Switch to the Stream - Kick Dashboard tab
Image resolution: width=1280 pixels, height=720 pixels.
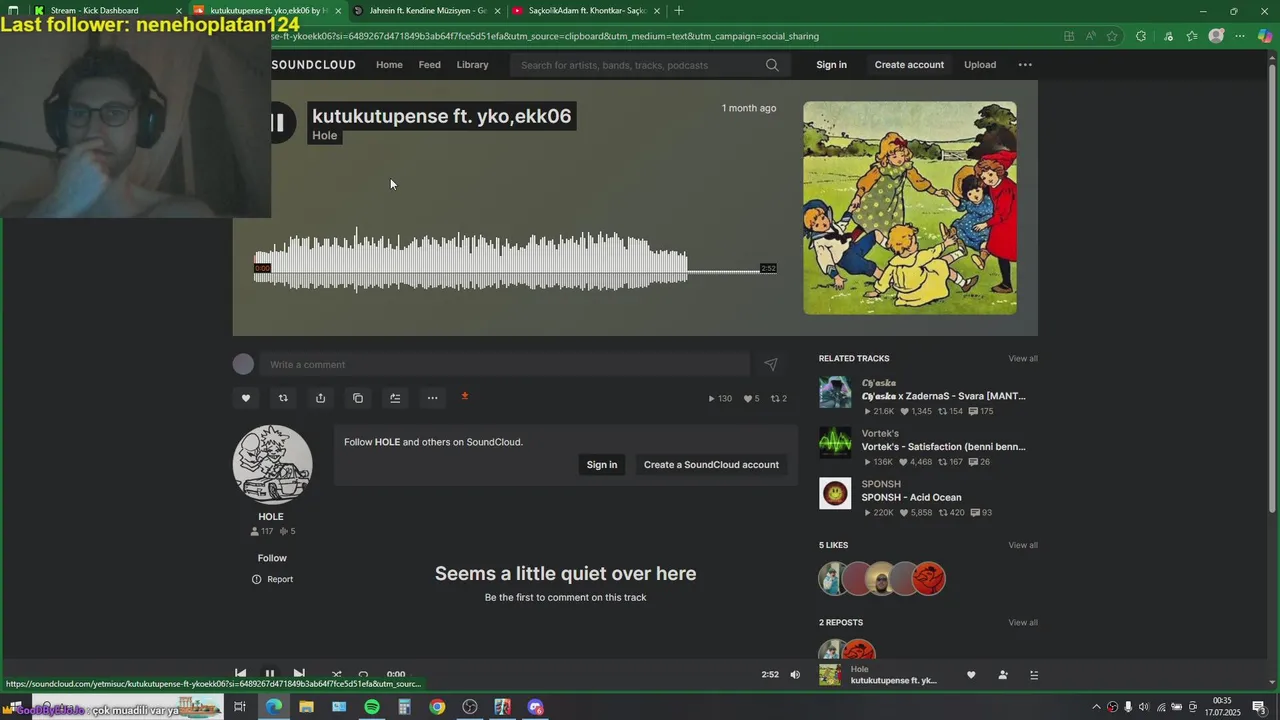pos(107,10)
